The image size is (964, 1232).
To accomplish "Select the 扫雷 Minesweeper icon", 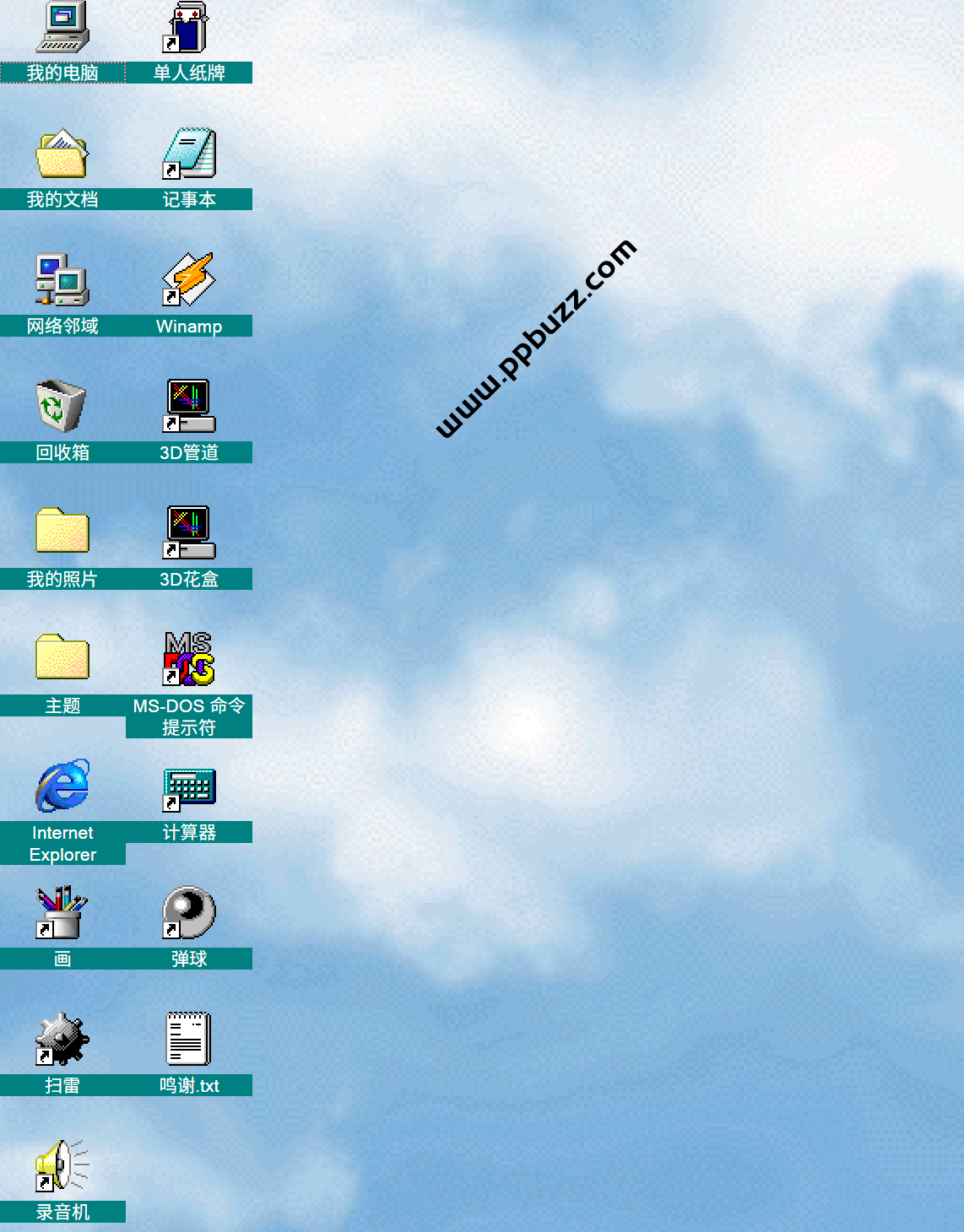I will coord(62,1040).
